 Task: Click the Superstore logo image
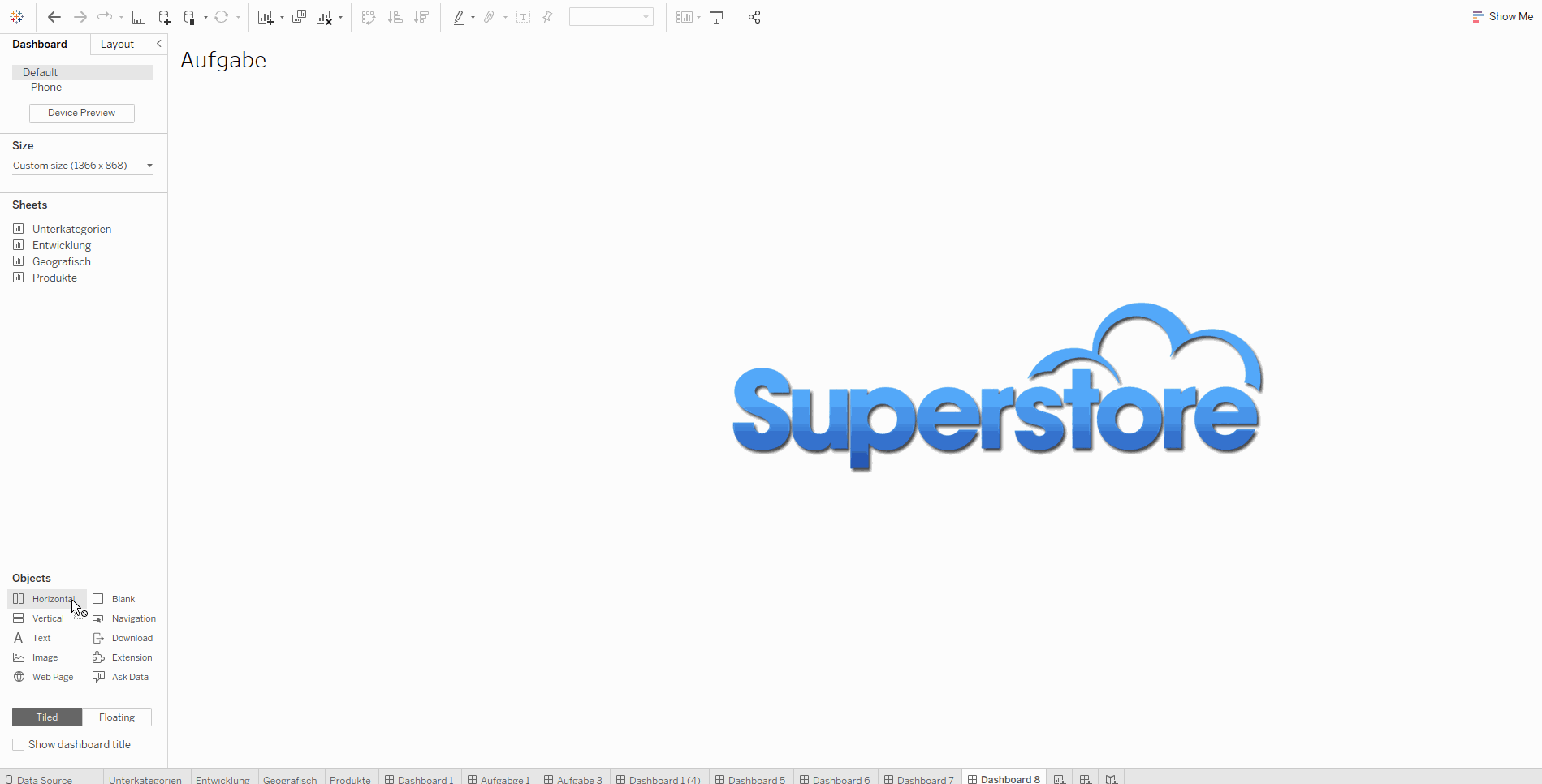click(997, 386)
